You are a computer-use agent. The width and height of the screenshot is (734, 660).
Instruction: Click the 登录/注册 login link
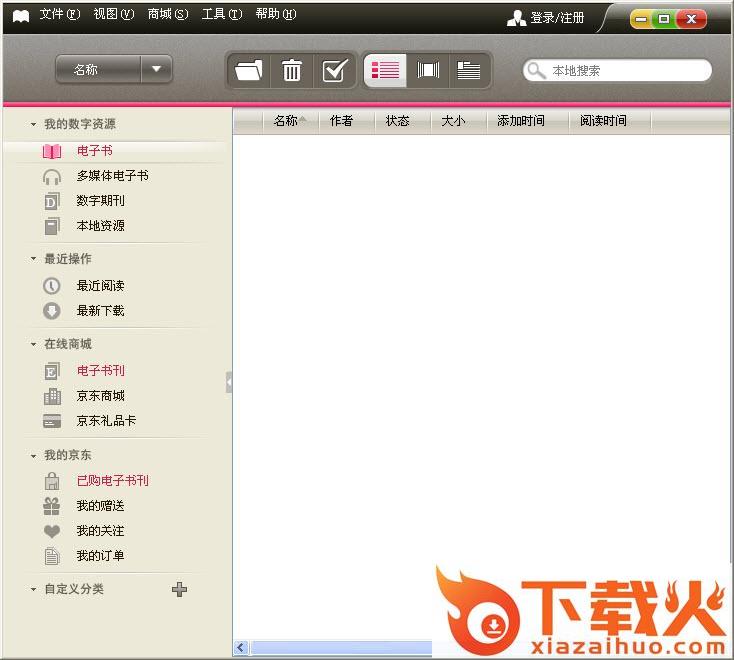pyautogui.click(x=557, y=18)
